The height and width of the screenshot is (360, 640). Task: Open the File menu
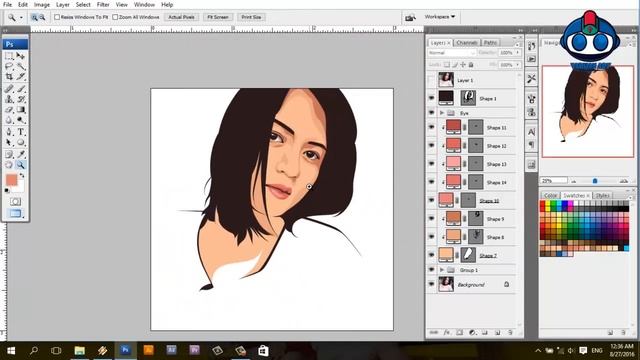(7, 4)
